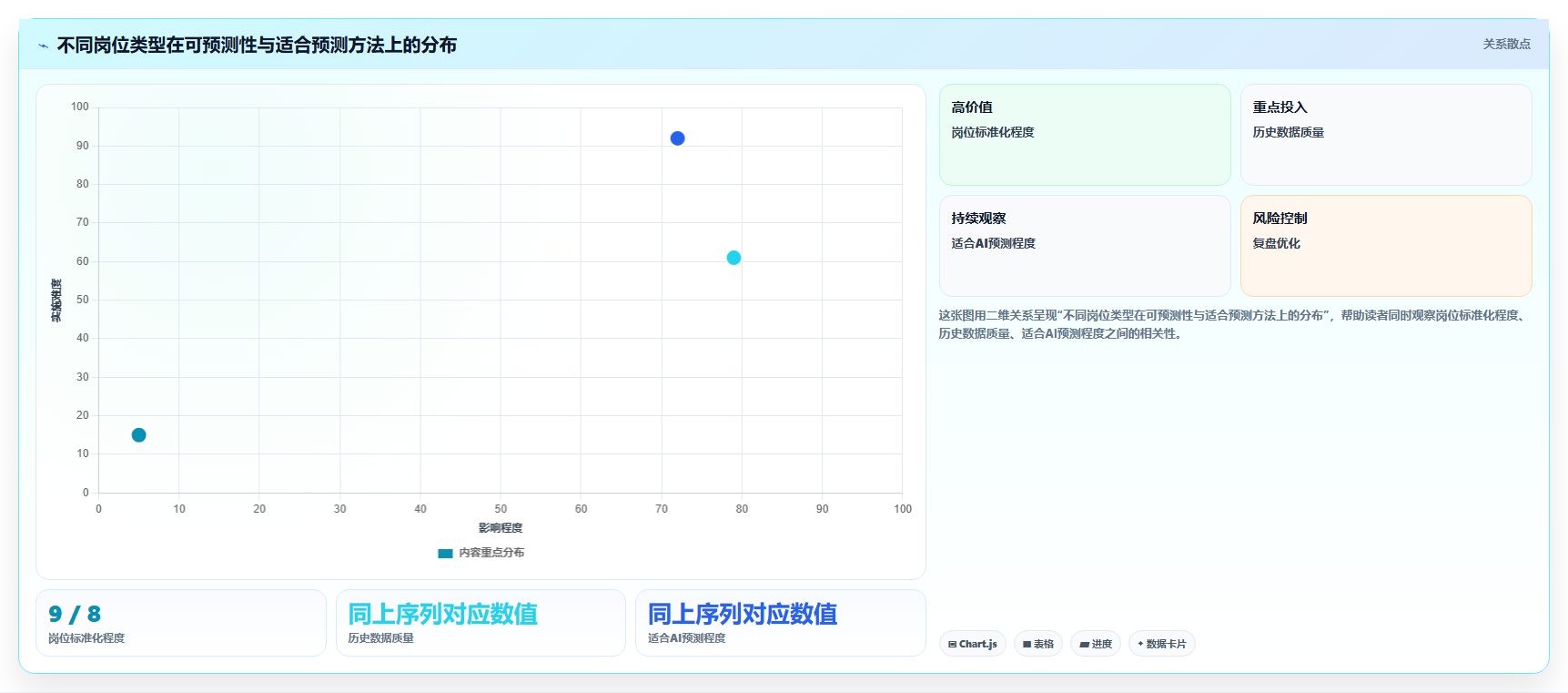Screen dimensions: 1568x693
Task: Click the 适合AI预测程度 stat card label
Action: (x=687, y=638)
